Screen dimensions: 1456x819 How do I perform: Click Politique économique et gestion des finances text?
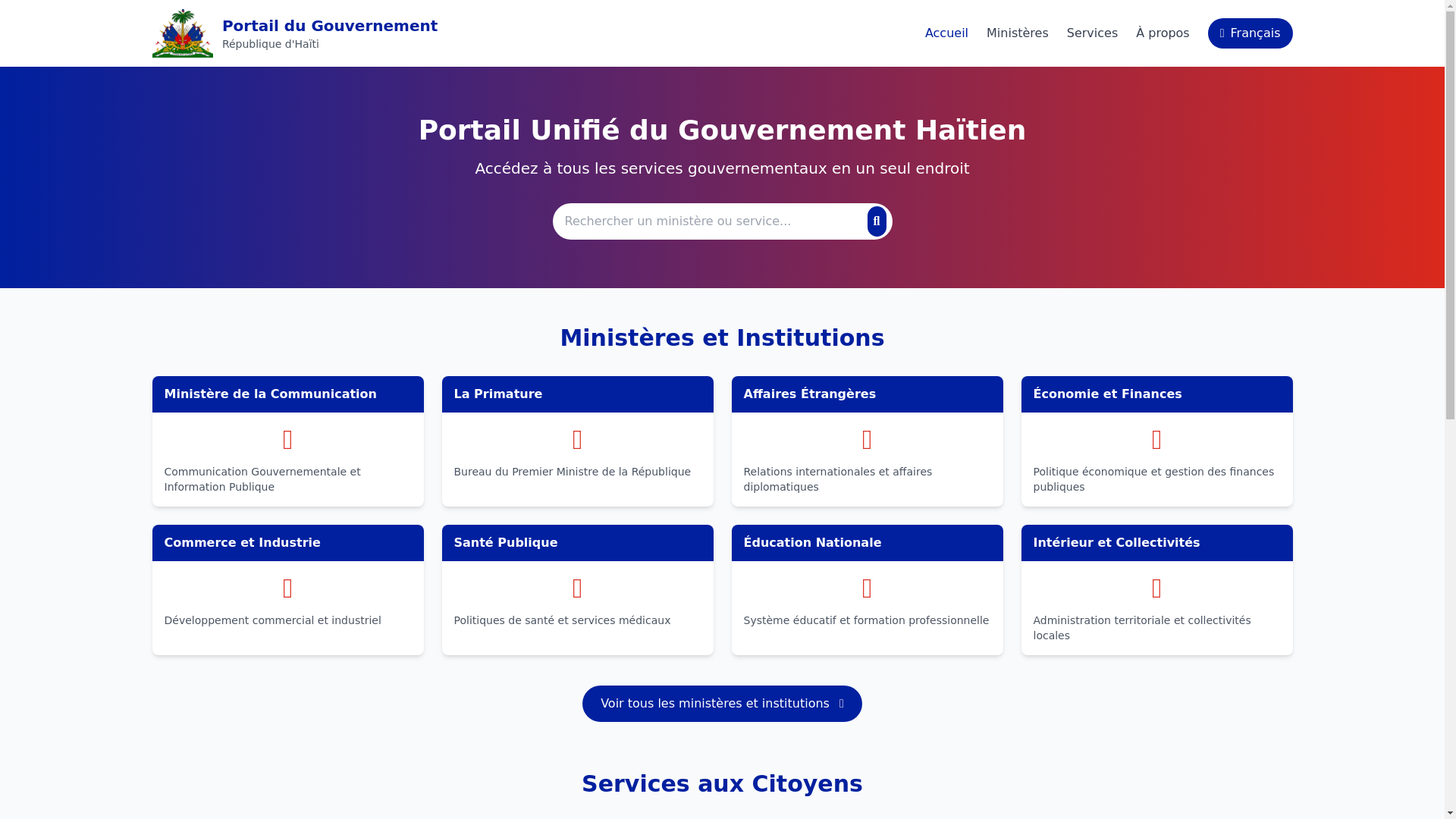tap(1153, 479)
